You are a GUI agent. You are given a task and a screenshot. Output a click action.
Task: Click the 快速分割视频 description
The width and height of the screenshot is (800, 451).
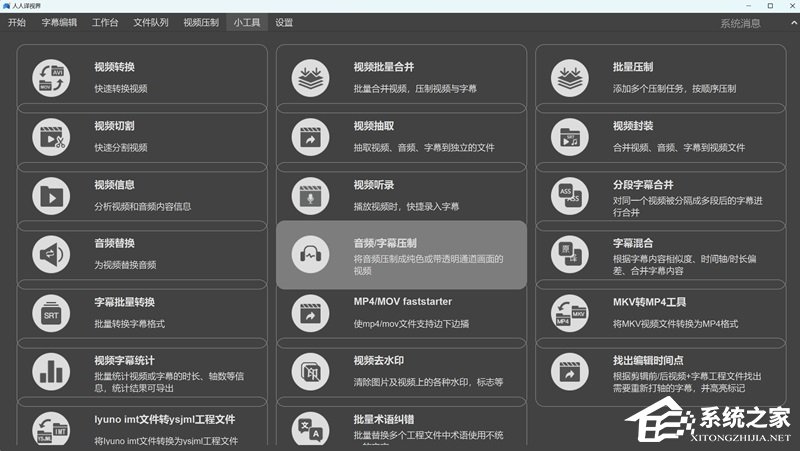121,147
